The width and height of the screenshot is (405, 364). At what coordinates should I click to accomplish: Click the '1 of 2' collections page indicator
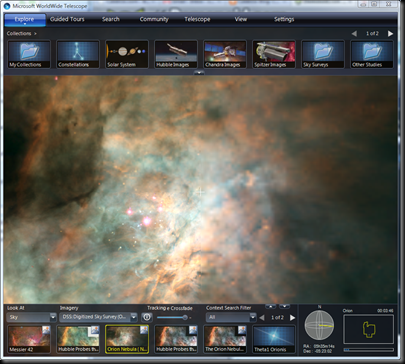(372, 33)
